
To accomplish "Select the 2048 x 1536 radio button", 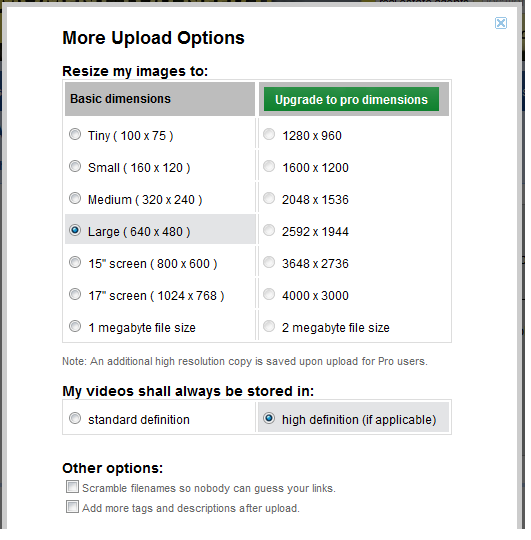I will pyautogui.click(x=269, y=198).
